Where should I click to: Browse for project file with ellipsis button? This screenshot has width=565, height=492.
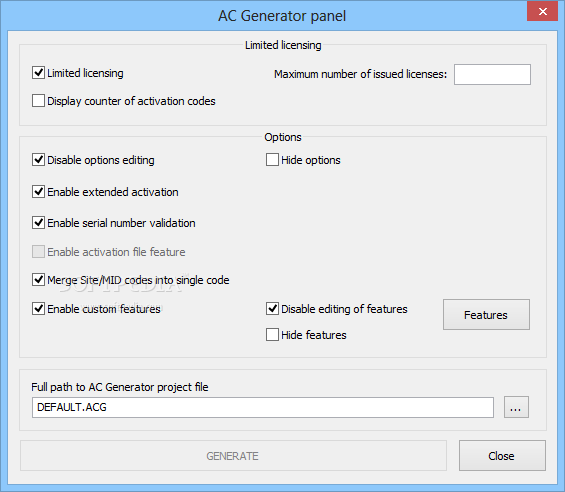(x=516, y=407)
